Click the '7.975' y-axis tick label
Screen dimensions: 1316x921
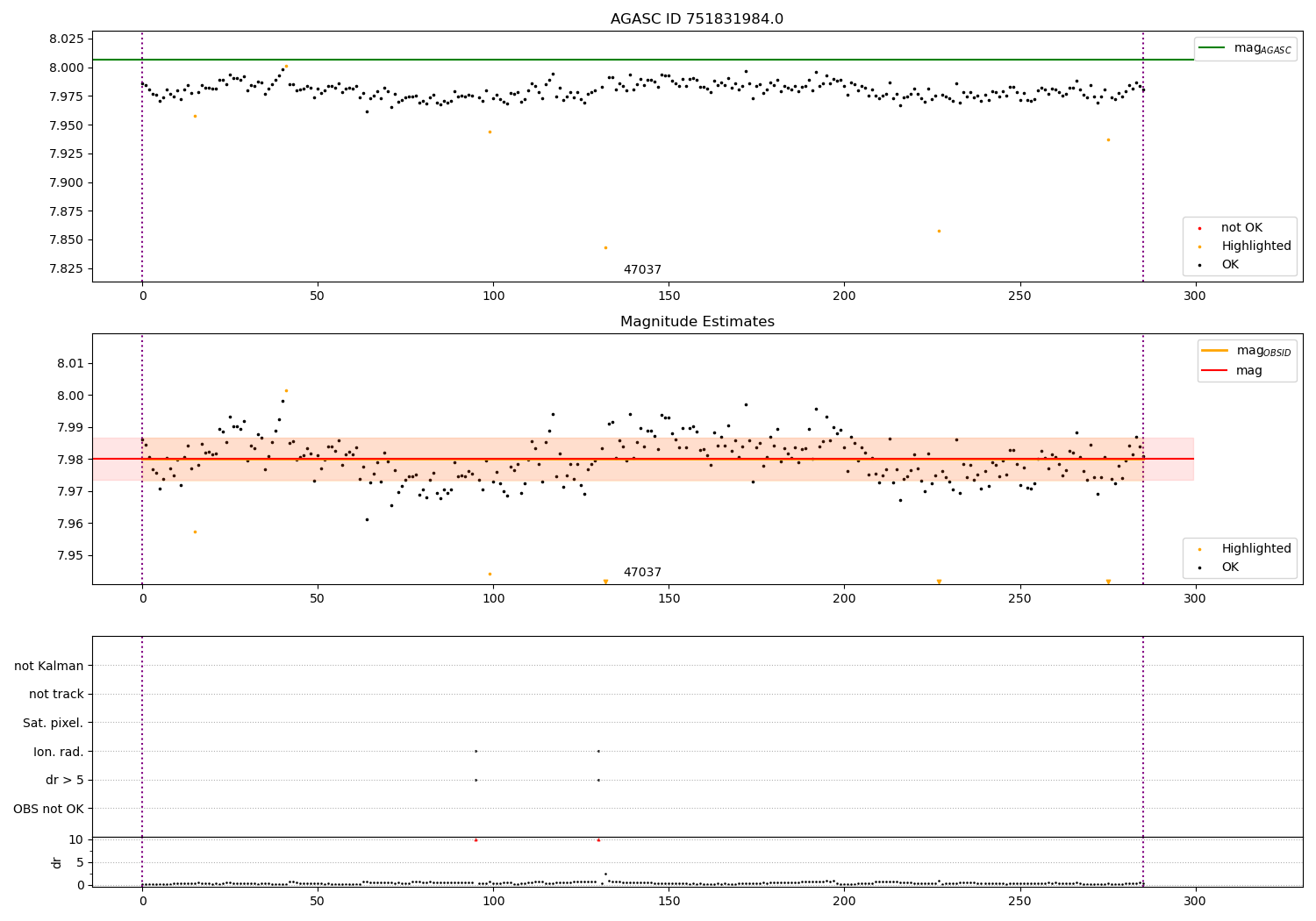pyautogui.click(x=67, y=96)
